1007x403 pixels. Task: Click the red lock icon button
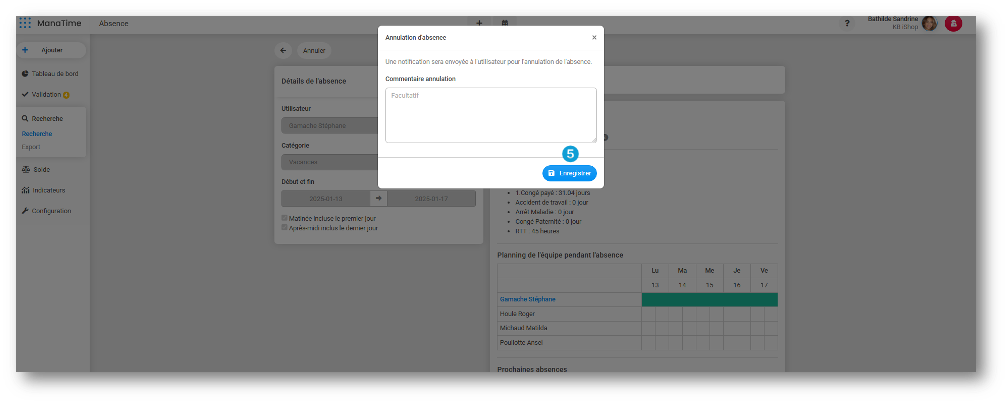pos(953,22)
